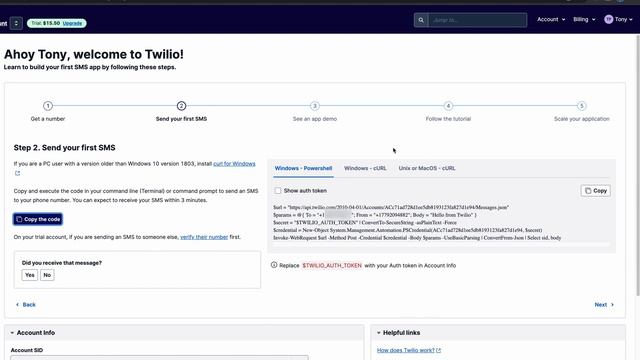Click the Send your first SMS step label
The height and width of the screenshot is (360, 640).
pyautogui.click(x=181, y=119)
